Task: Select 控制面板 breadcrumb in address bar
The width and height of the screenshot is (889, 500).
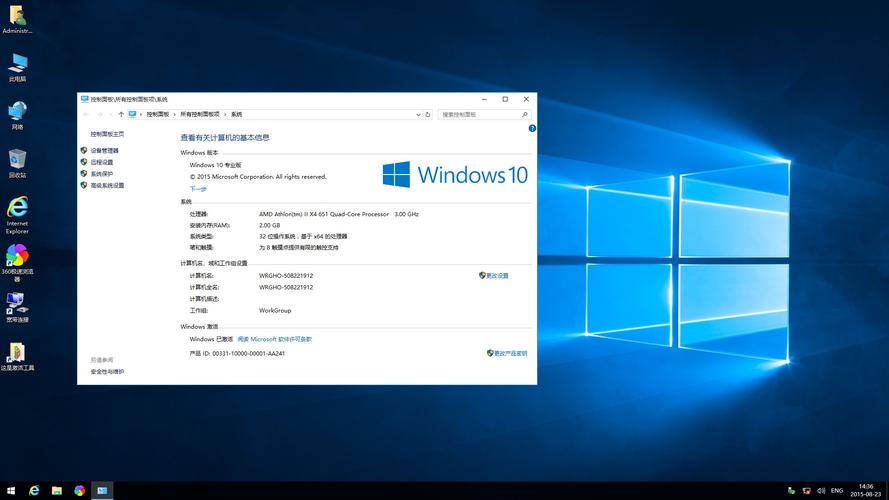Action: (x=158, y=115)
